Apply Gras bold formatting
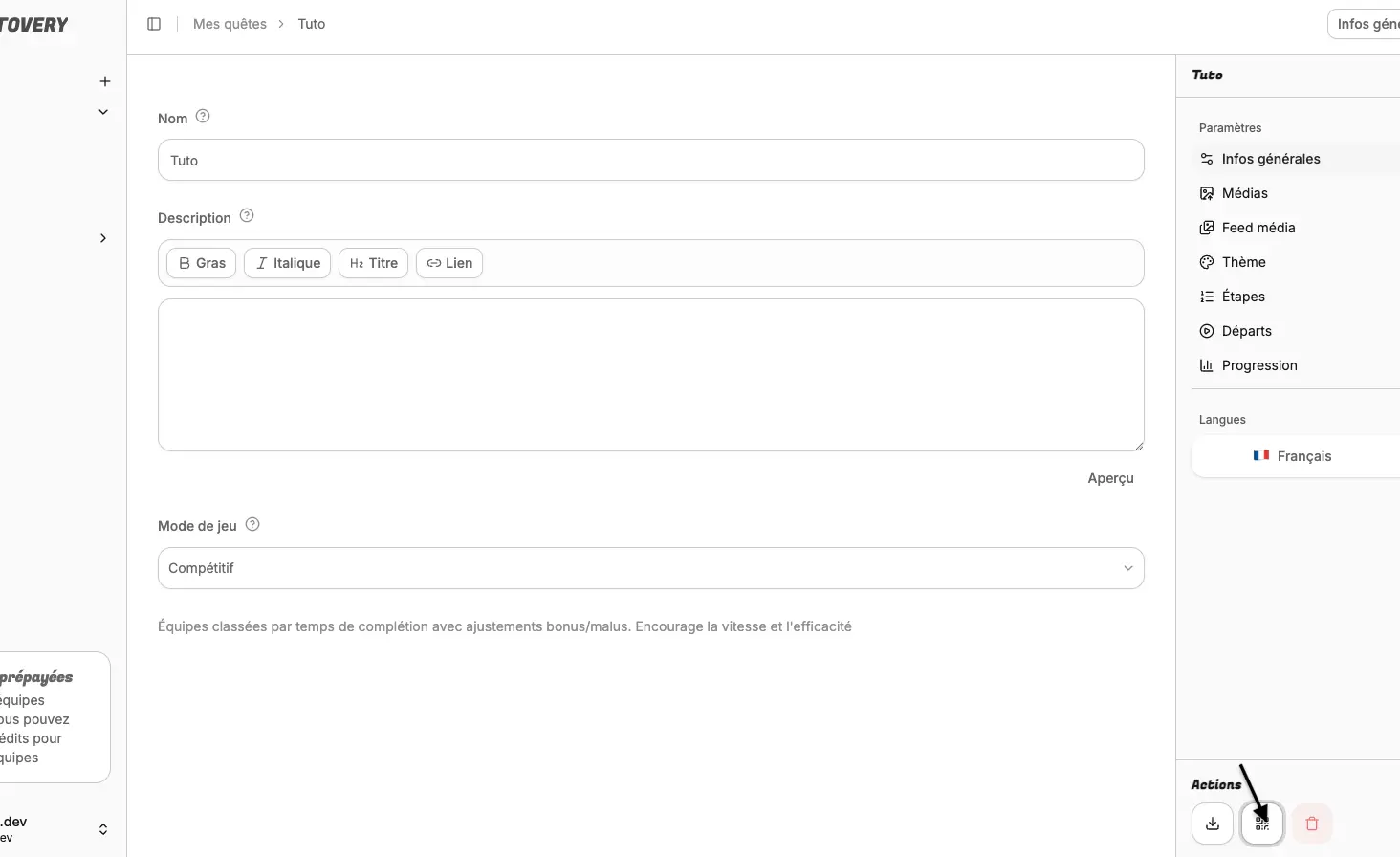 coord(201,263)
